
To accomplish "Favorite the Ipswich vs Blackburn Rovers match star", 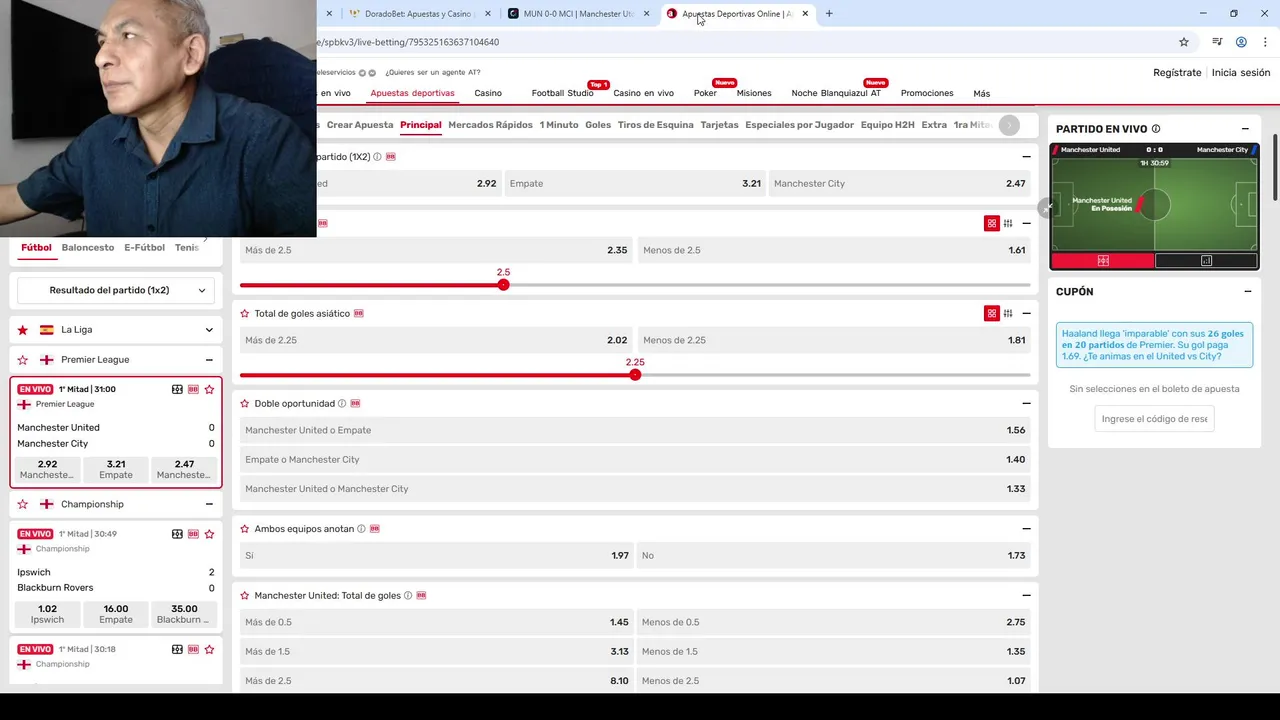I will pos(209,534).
